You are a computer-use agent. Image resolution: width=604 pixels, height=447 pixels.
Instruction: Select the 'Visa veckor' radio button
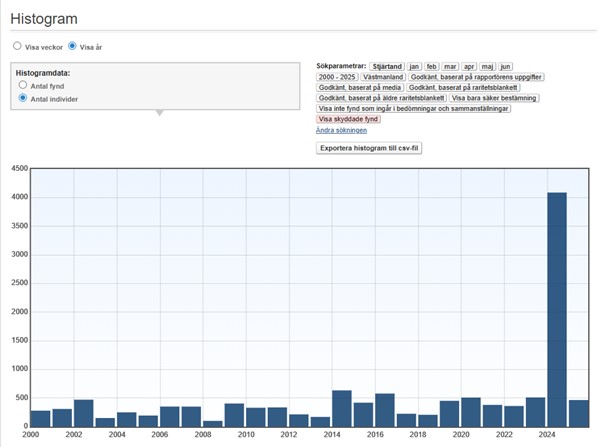[x=17, y=46]
